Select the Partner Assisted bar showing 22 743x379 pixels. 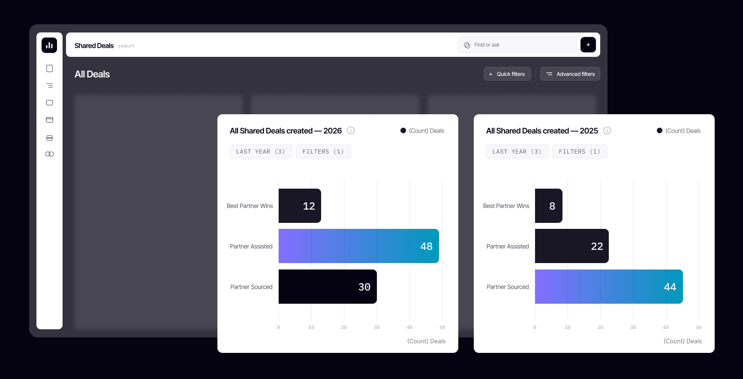(x=572, y=246)
